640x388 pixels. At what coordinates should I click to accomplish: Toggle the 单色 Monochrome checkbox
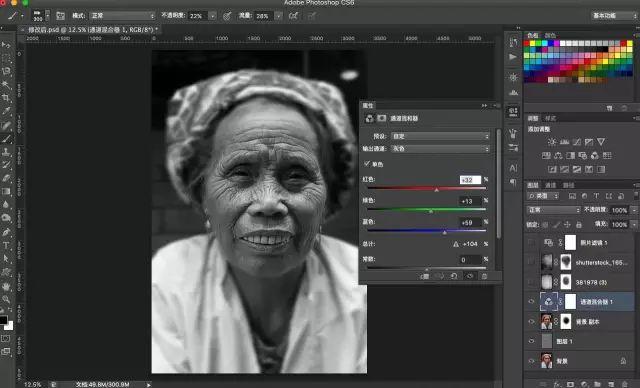click(x=367, y=164)
